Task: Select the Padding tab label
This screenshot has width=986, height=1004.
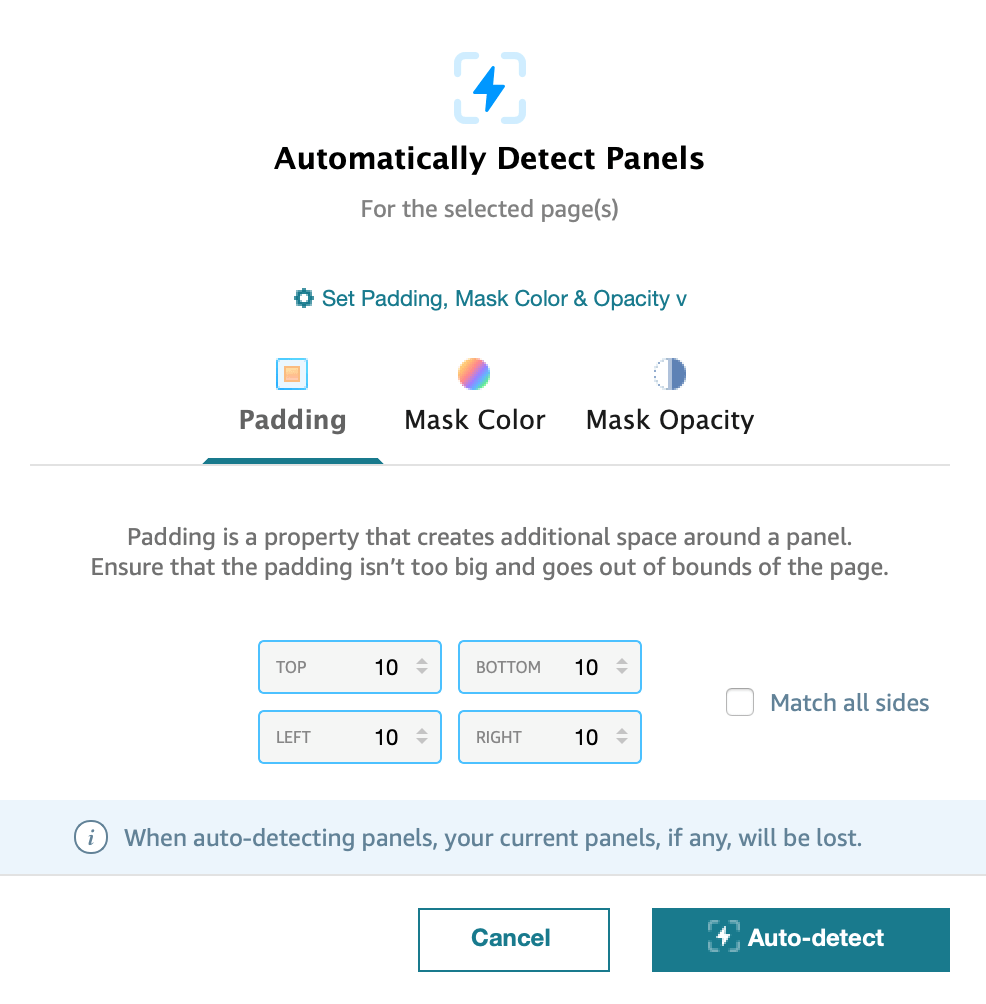Action: 293,420
